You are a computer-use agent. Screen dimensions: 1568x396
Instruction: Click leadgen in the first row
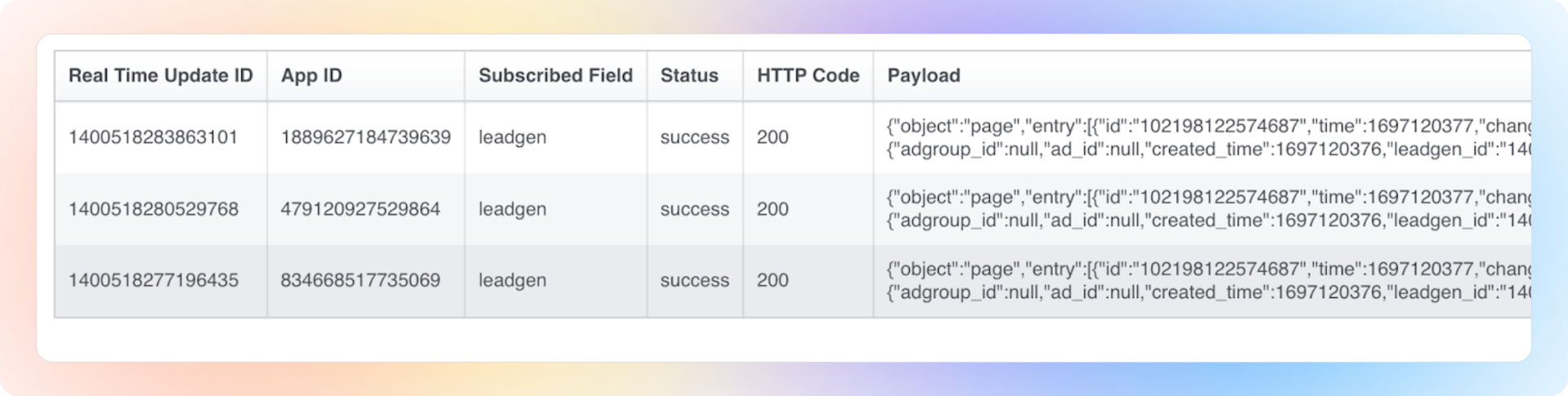point(512,137)
